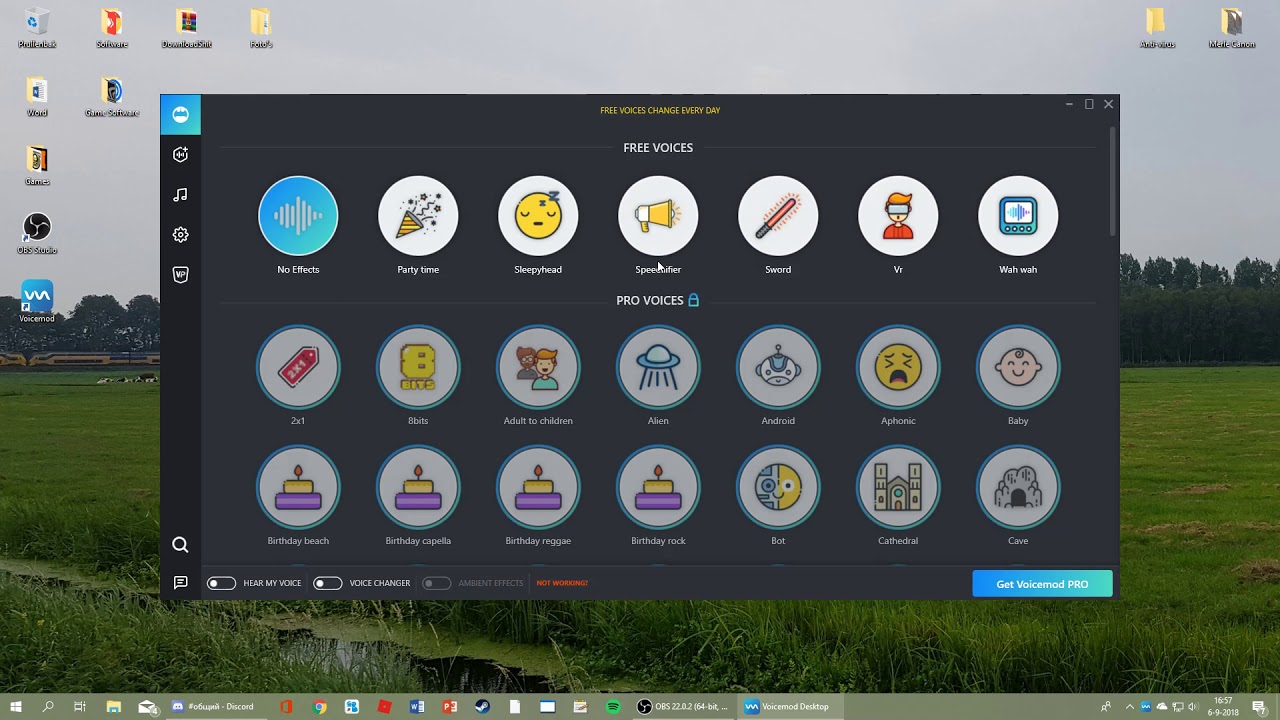Open the Word desktop shortcut
1280x720 pixels.
click(37, 97)
